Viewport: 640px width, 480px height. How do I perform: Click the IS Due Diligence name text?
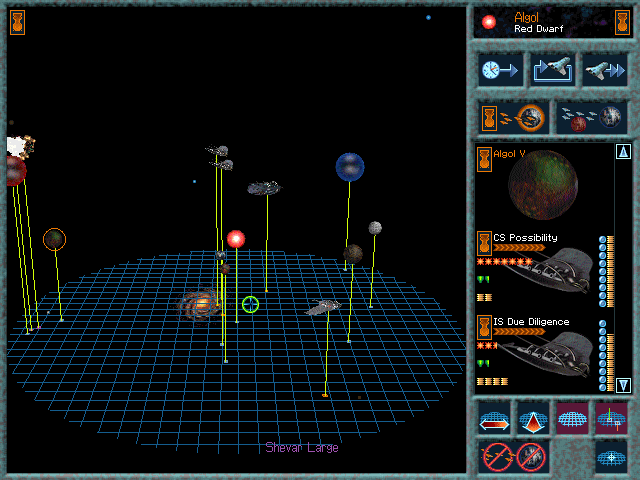(531, 322)
